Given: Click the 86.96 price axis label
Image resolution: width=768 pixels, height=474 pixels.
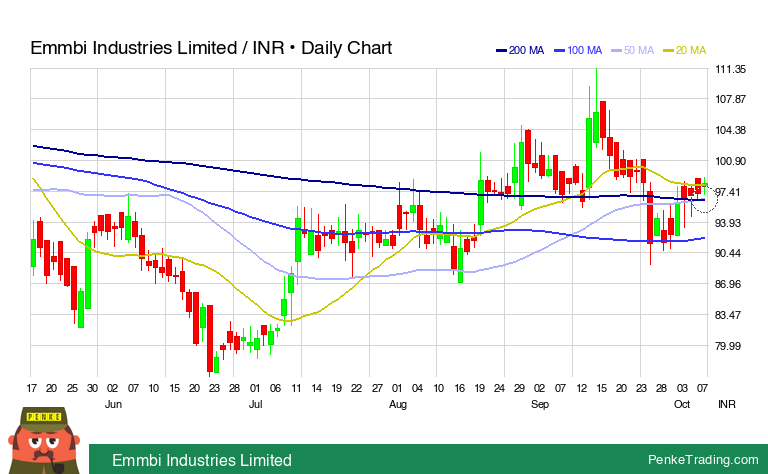Looking at the screenshot, I should [727, 284].
